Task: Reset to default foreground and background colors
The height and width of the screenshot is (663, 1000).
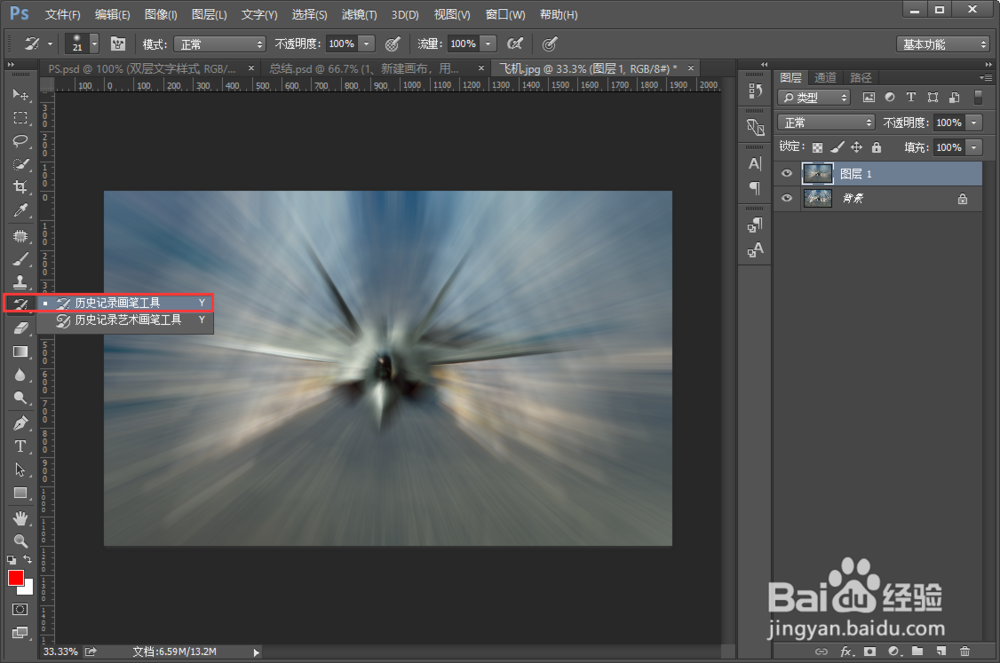Action: click(x=11, y=560)
